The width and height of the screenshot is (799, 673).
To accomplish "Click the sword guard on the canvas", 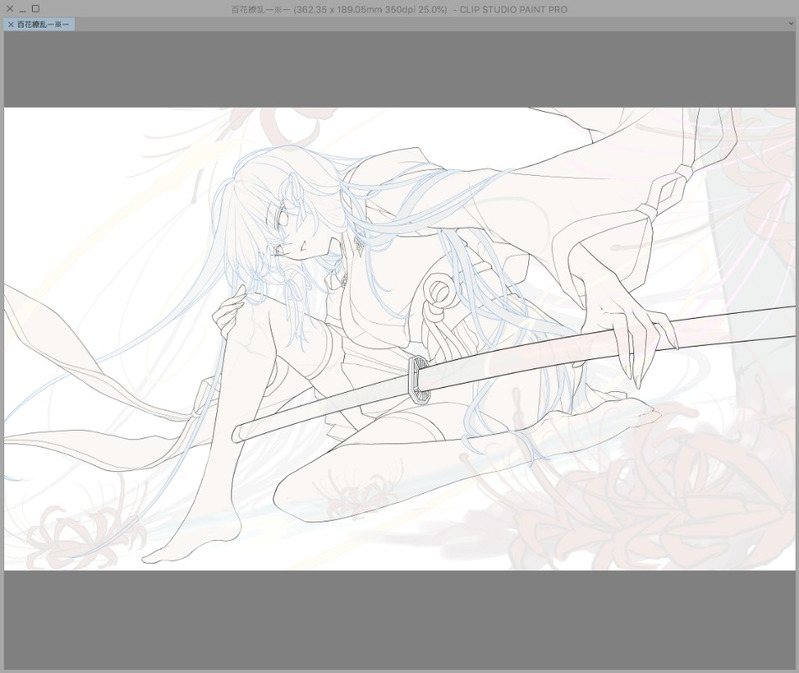I will point(420,380).
